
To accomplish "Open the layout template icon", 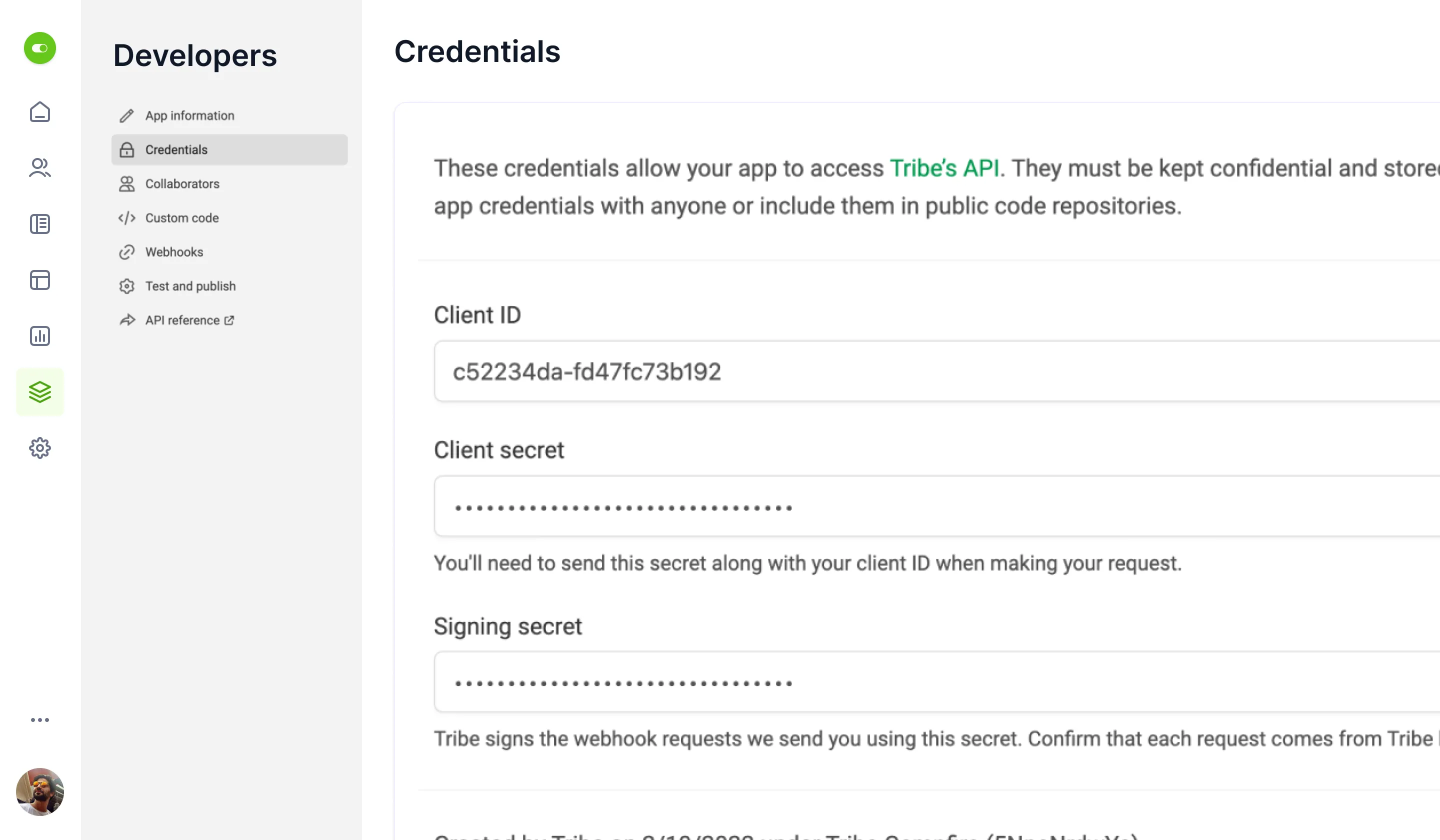I will click(40, 280).
